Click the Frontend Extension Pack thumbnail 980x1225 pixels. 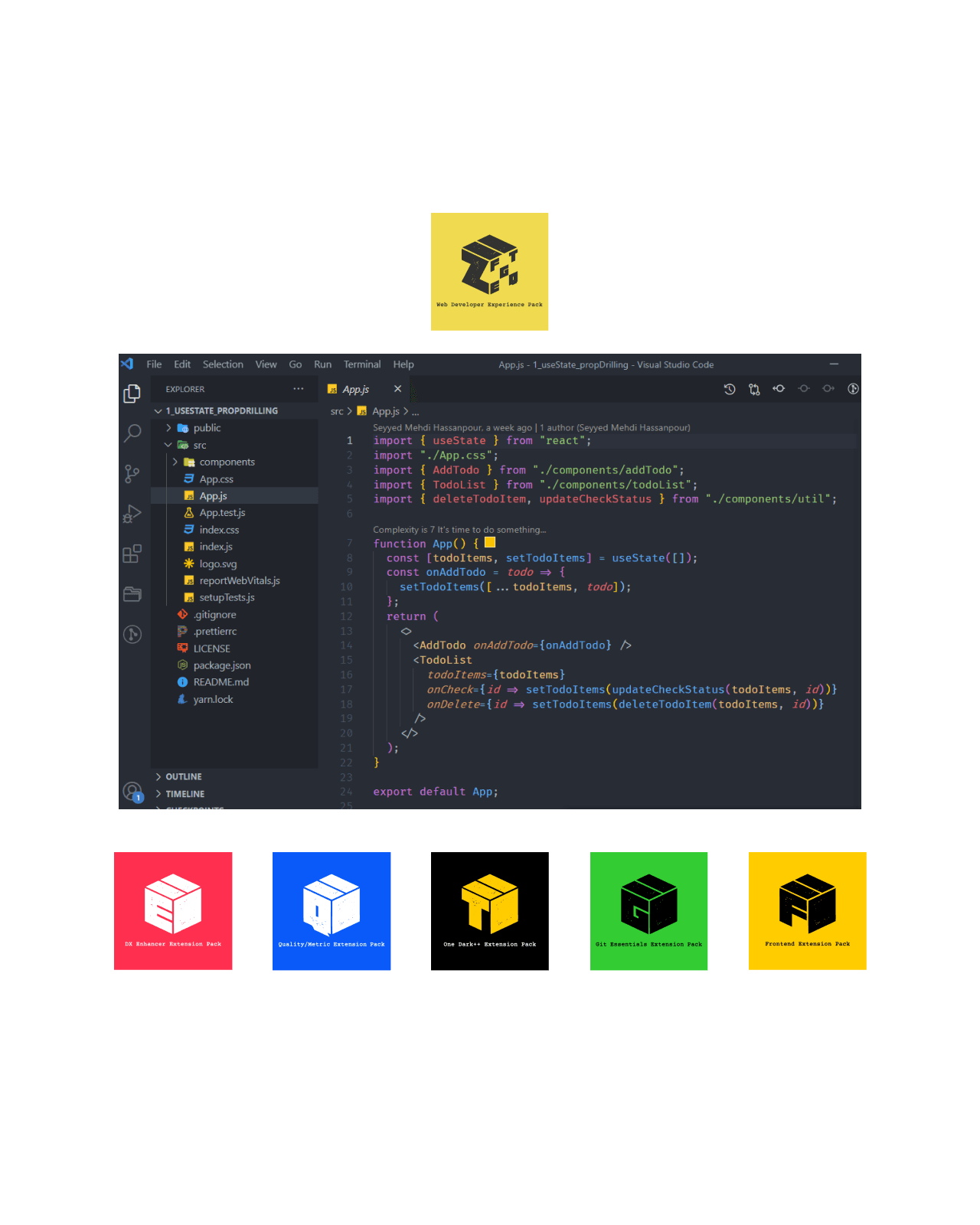[808, 911]
